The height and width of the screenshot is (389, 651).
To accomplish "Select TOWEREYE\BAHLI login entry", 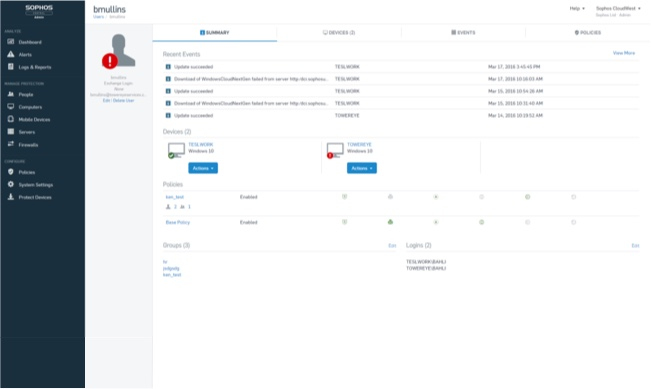I will tap(426, 269).
